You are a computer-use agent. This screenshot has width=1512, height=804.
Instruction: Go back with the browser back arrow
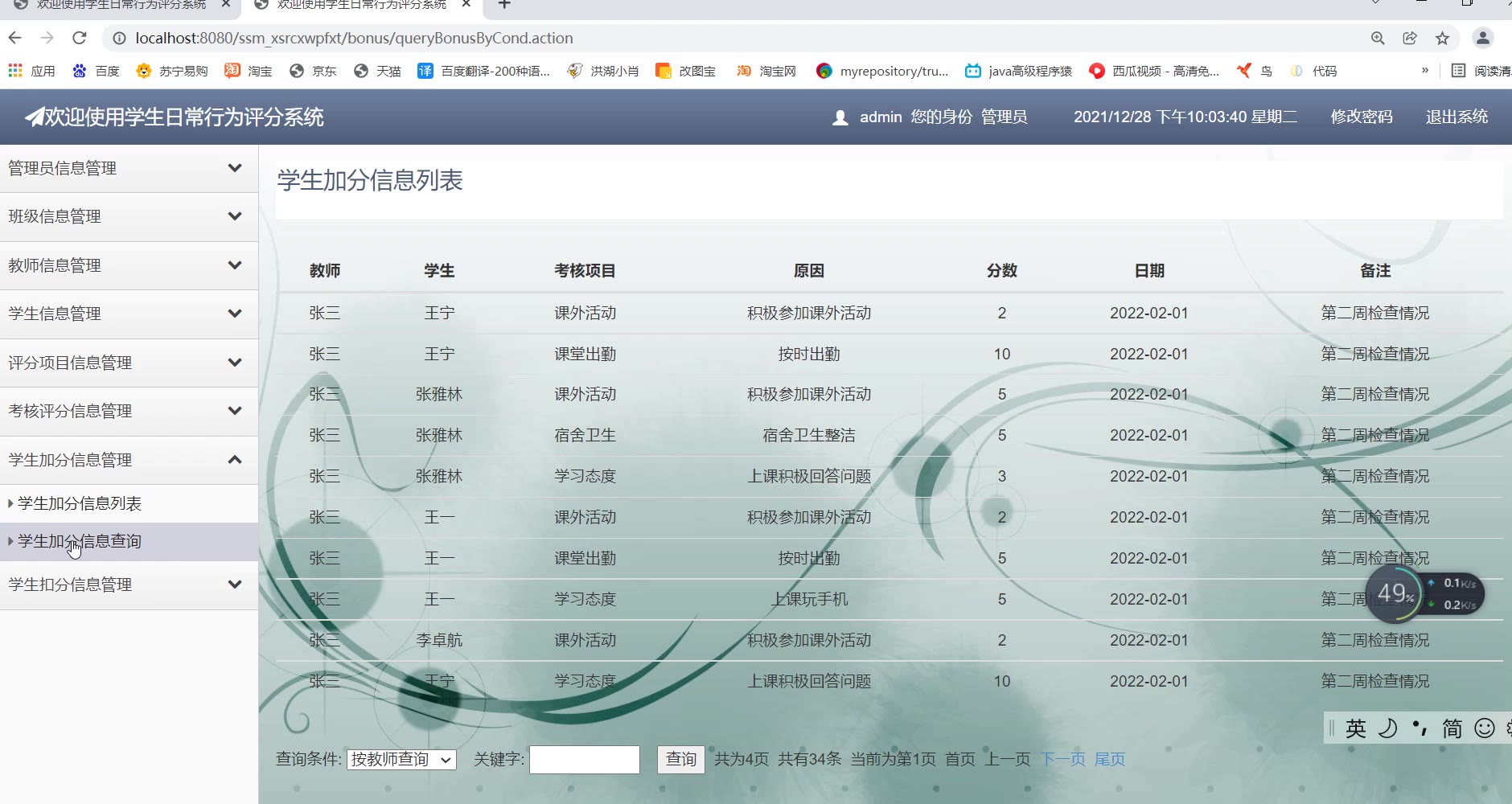(x=15, y=38)
